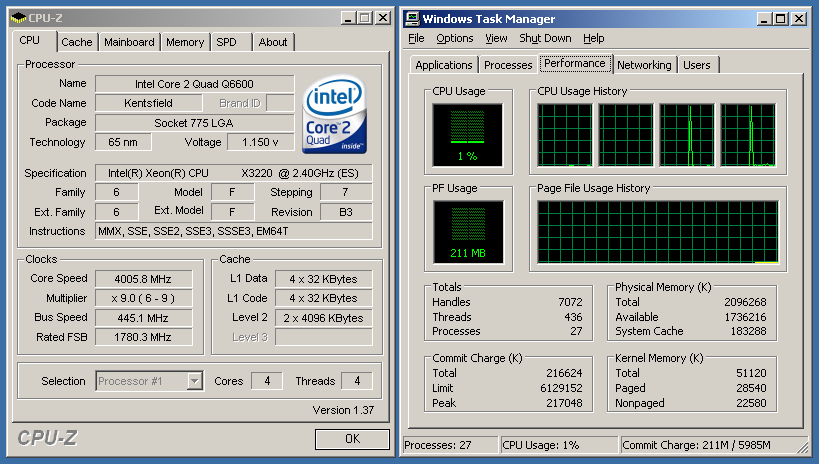Image resolution: width=819 pixels, height=464 pixels.
Task: Switch to the Networking tab
Action: [x=644, y=65]
